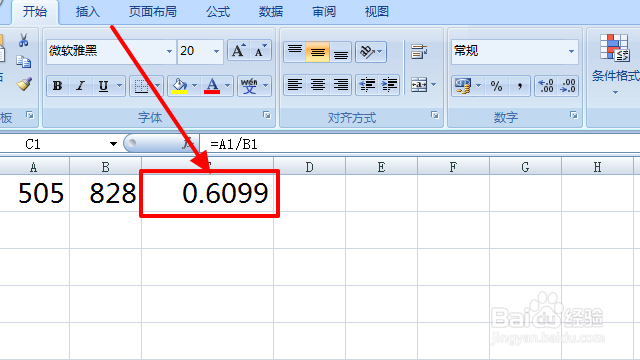Viewport: 640px width, 360px height.
Task: Open 字体 group dialog launcher
Action: tap(267, 116)
